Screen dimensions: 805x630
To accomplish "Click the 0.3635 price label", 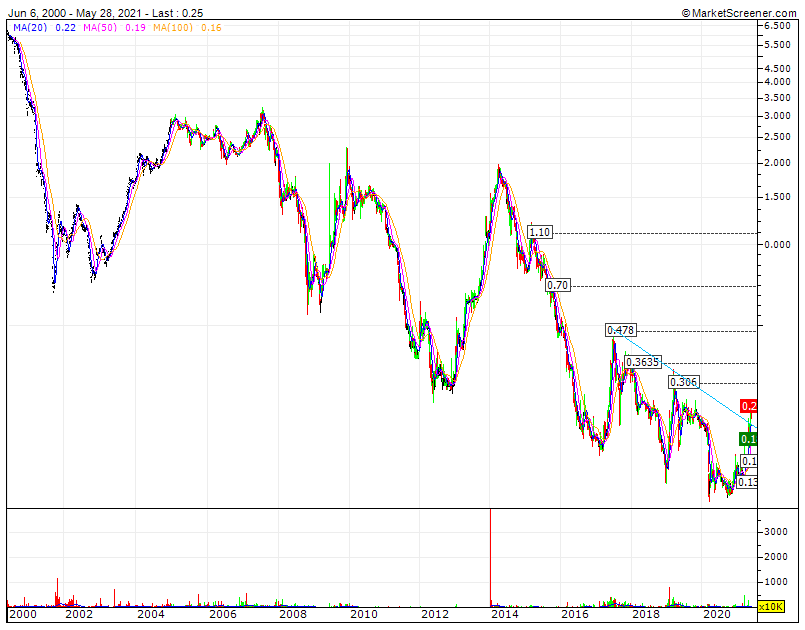I will tap(643, 362).
